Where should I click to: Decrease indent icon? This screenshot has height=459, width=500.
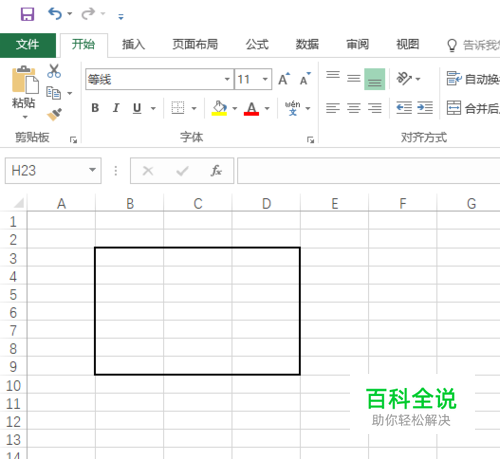[x=404, y=108]
